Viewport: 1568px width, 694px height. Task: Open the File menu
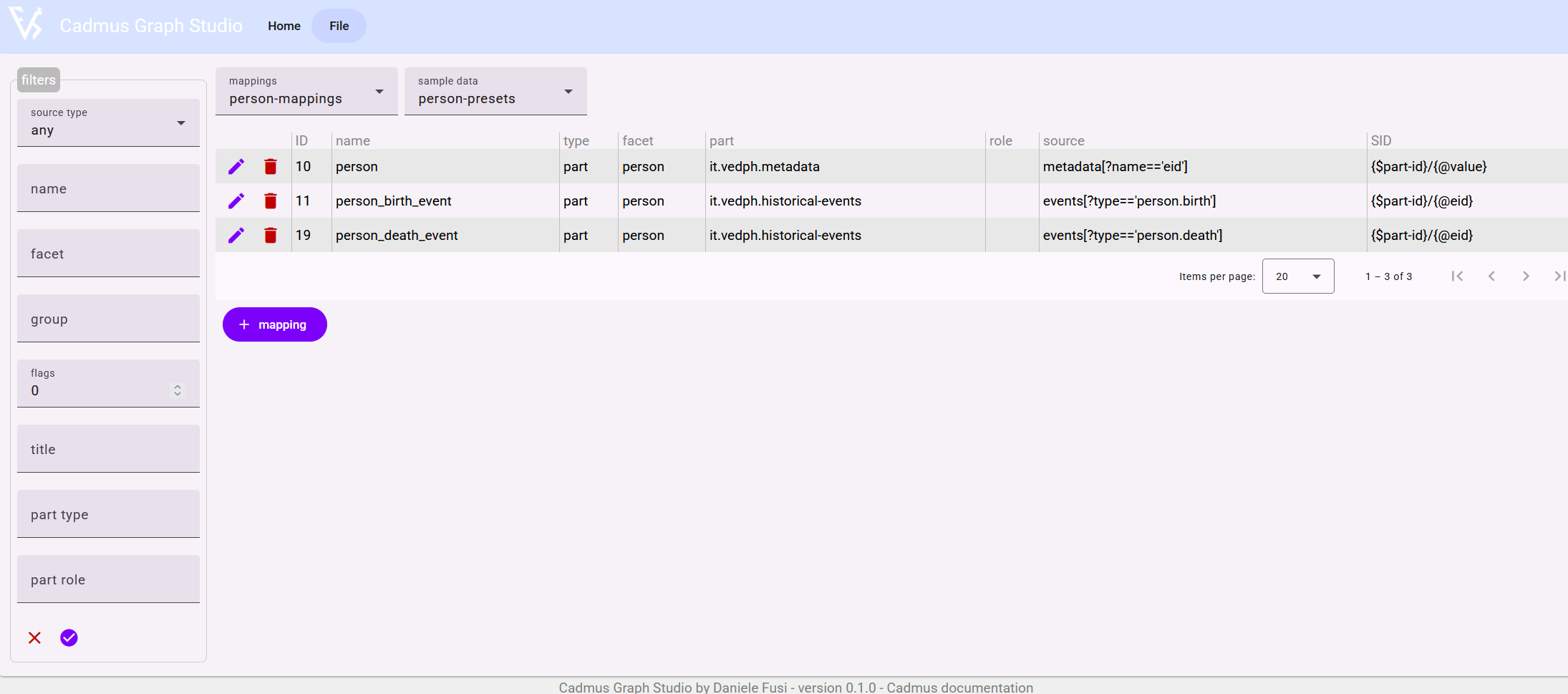(x=339, y=26)
